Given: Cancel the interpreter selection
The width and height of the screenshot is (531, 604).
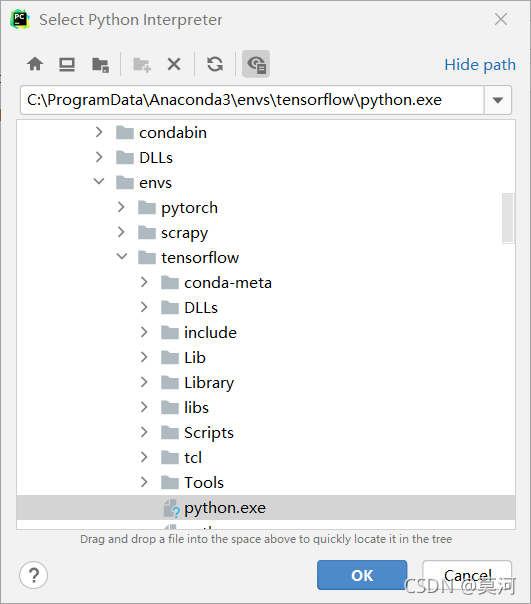Looking at the screenshot, I should (x=467, y=575).
